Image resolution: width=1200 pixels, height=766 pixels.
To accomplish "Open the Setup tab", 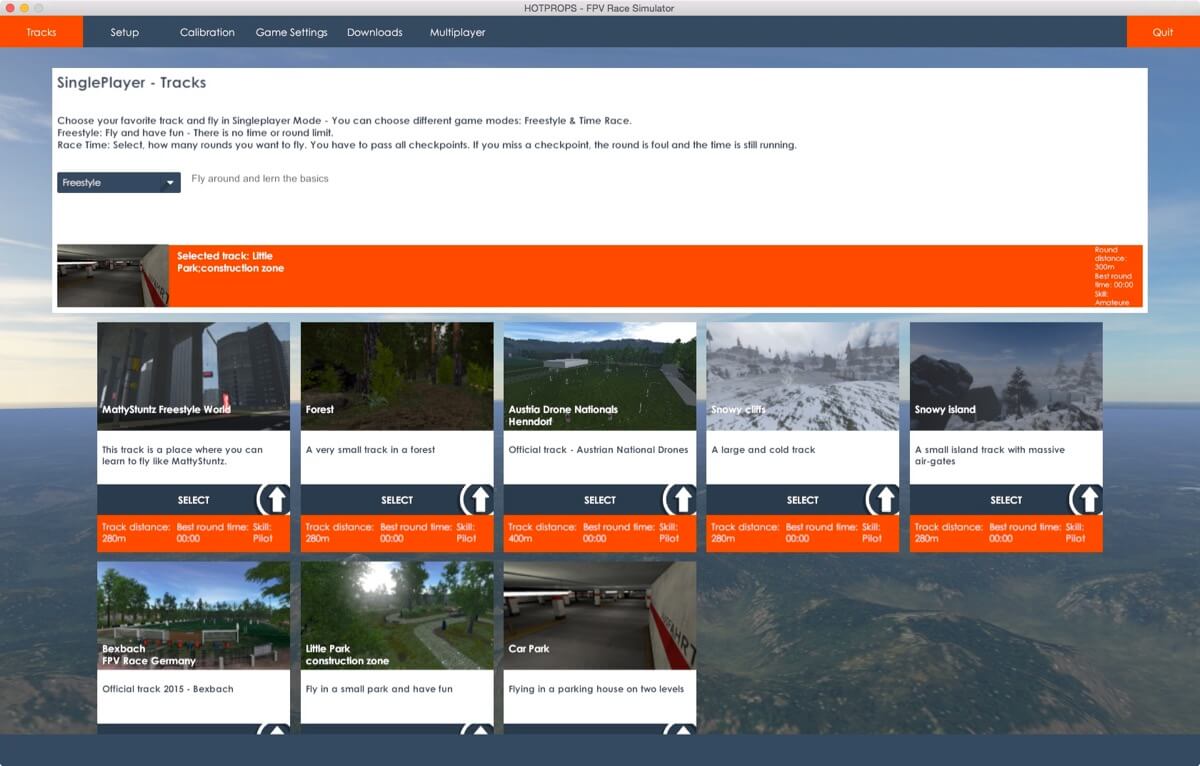I will pyautogui.click(x=124, y=32).
